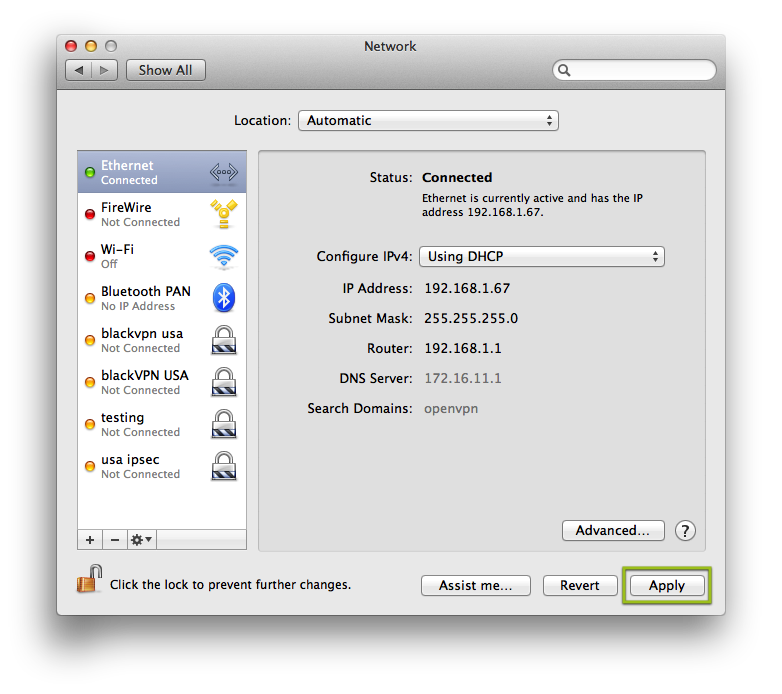Click the Bluetooth PAN blue icon
The height and width of the screenshot is (694, 782).
click(x=223, y=298)
